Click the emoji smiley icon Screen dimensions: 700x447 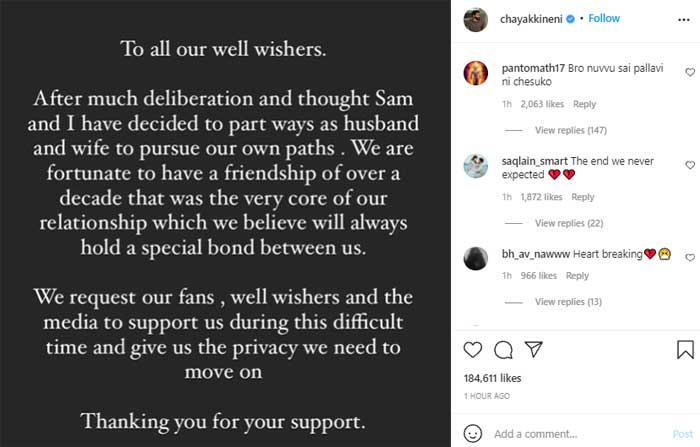tap(474, 434)
